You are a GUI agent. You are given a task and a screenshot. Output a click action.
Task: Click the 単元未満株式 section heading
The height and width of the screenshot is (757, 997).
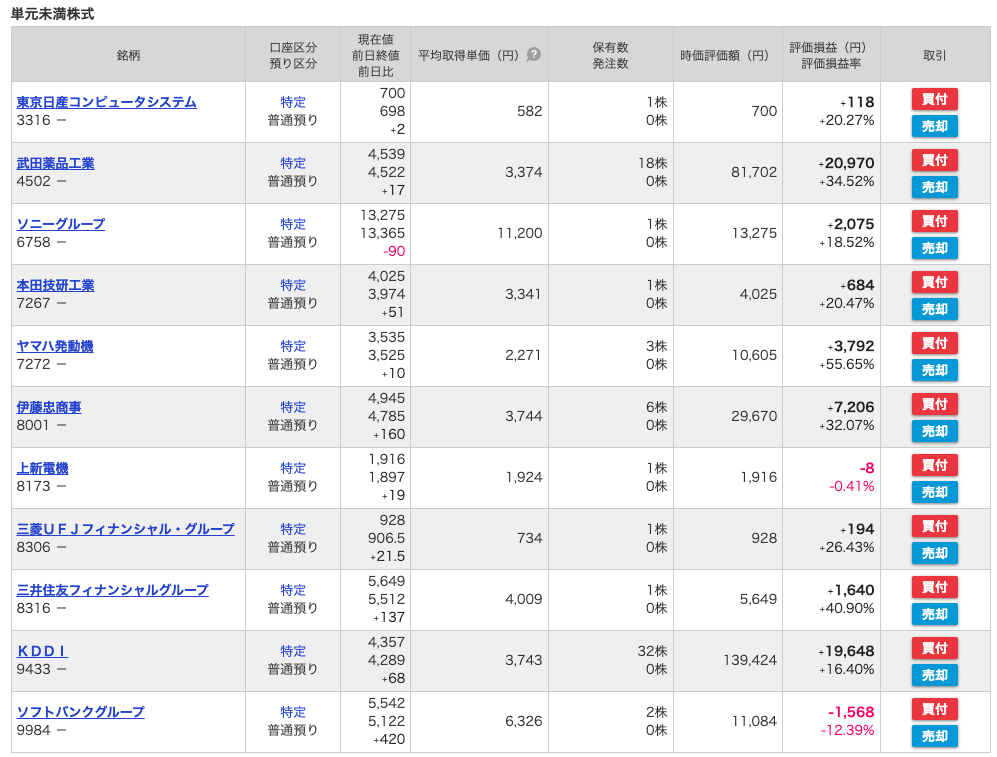click(53, 13)
